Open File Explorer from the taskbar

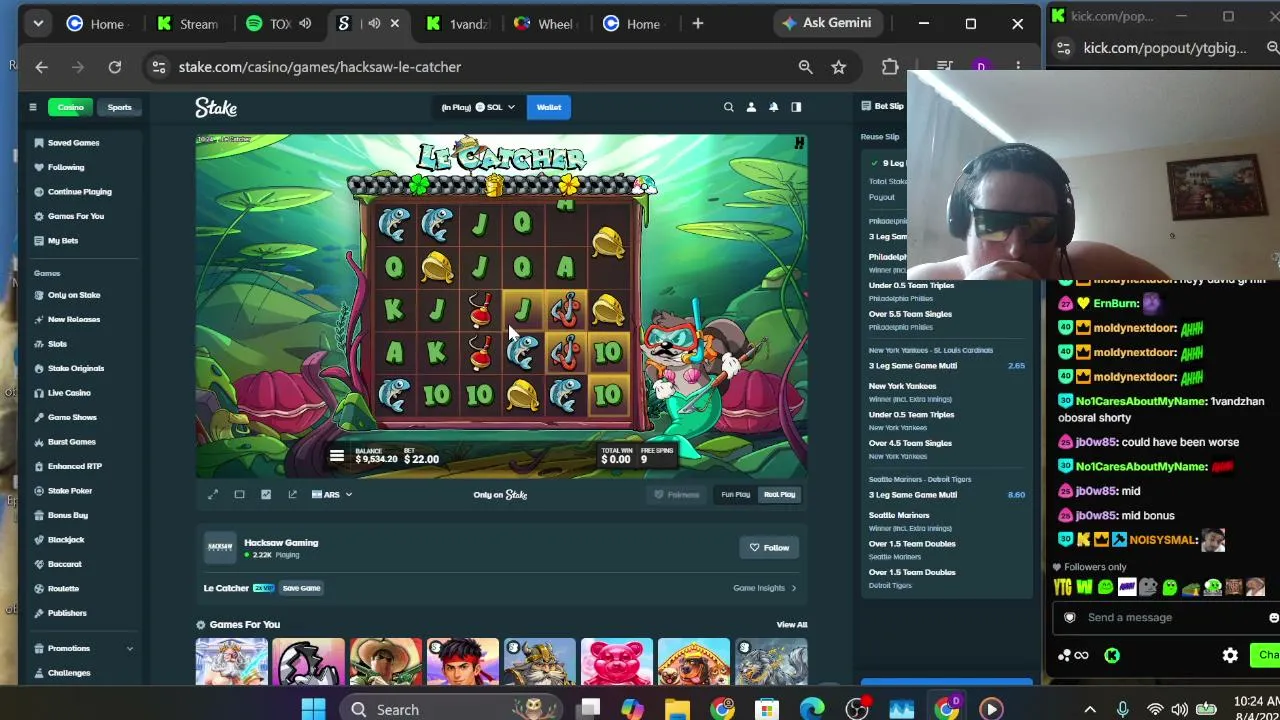677,709
